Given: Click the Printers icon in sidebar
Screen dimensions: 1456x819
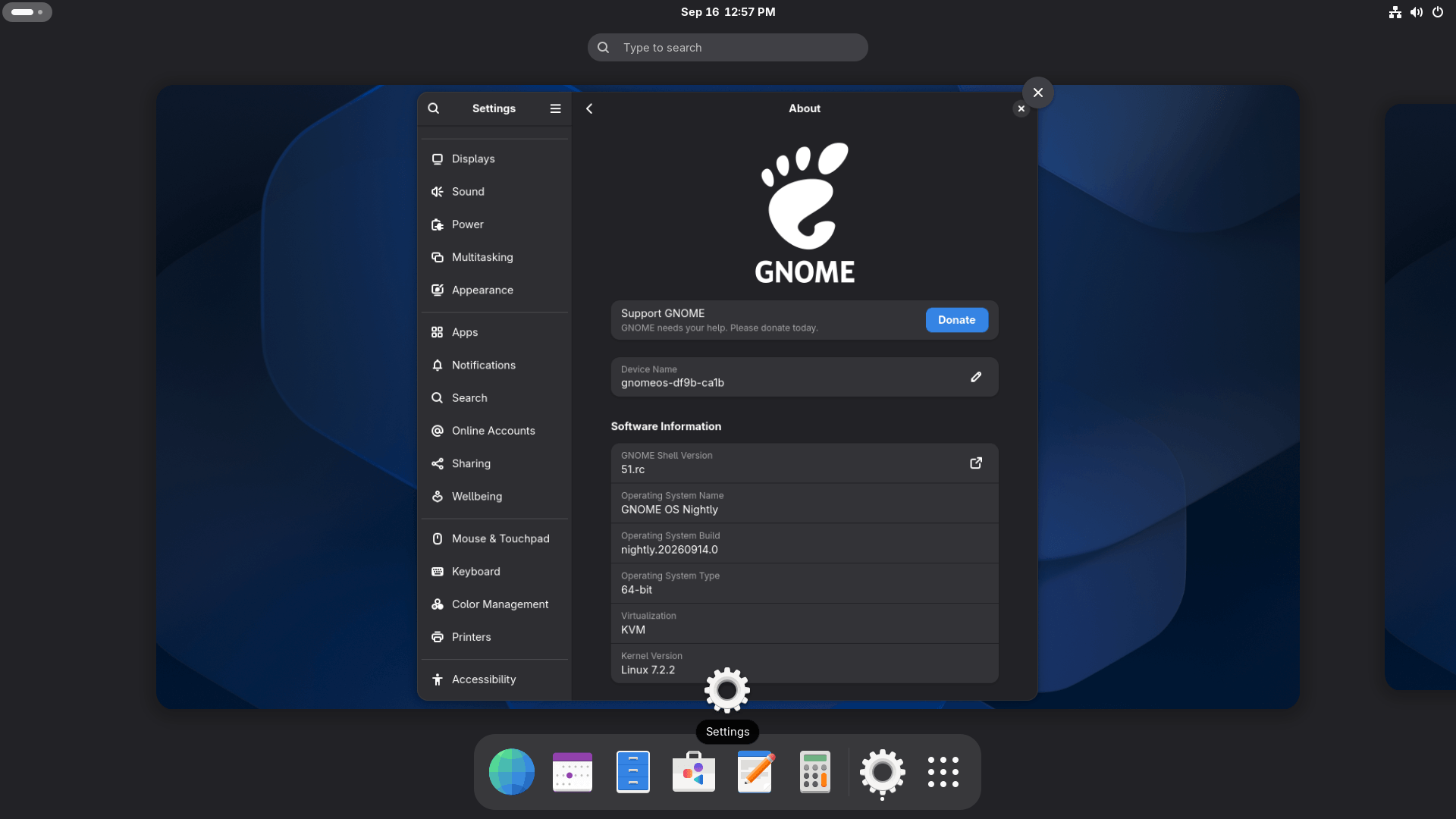Looking at the screenshot, I should tap(438, 637).
